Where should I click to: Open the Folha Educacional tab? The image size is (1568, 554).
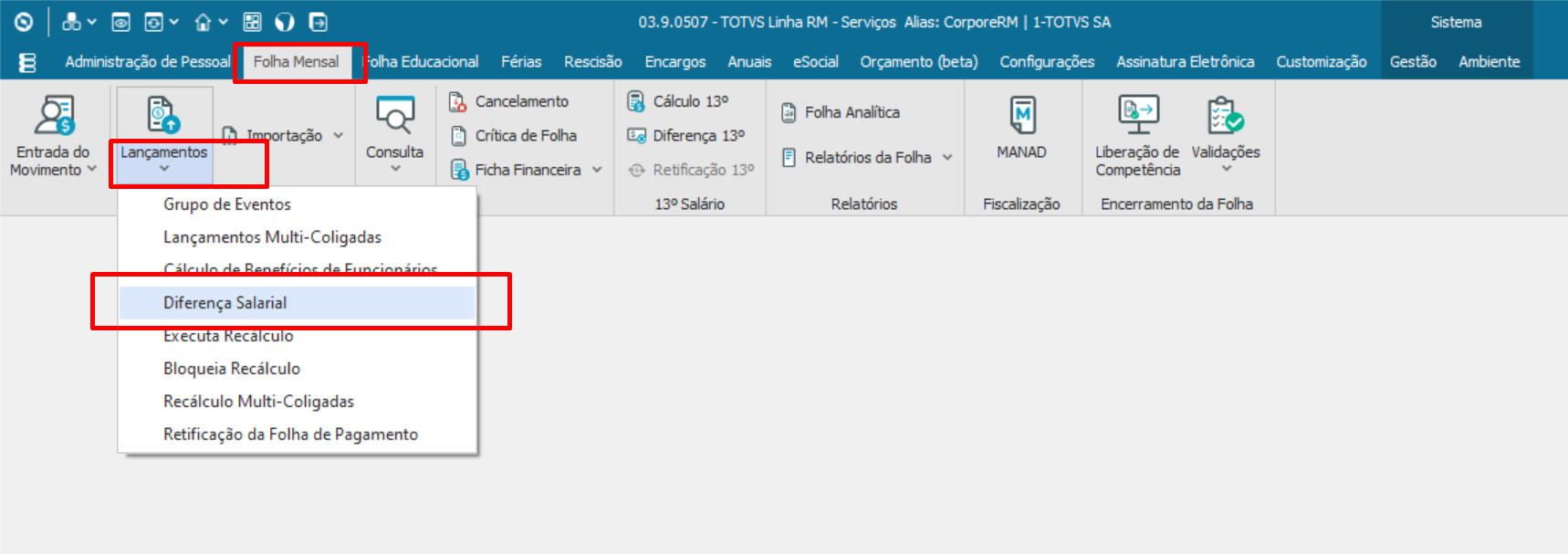[421, 62]
